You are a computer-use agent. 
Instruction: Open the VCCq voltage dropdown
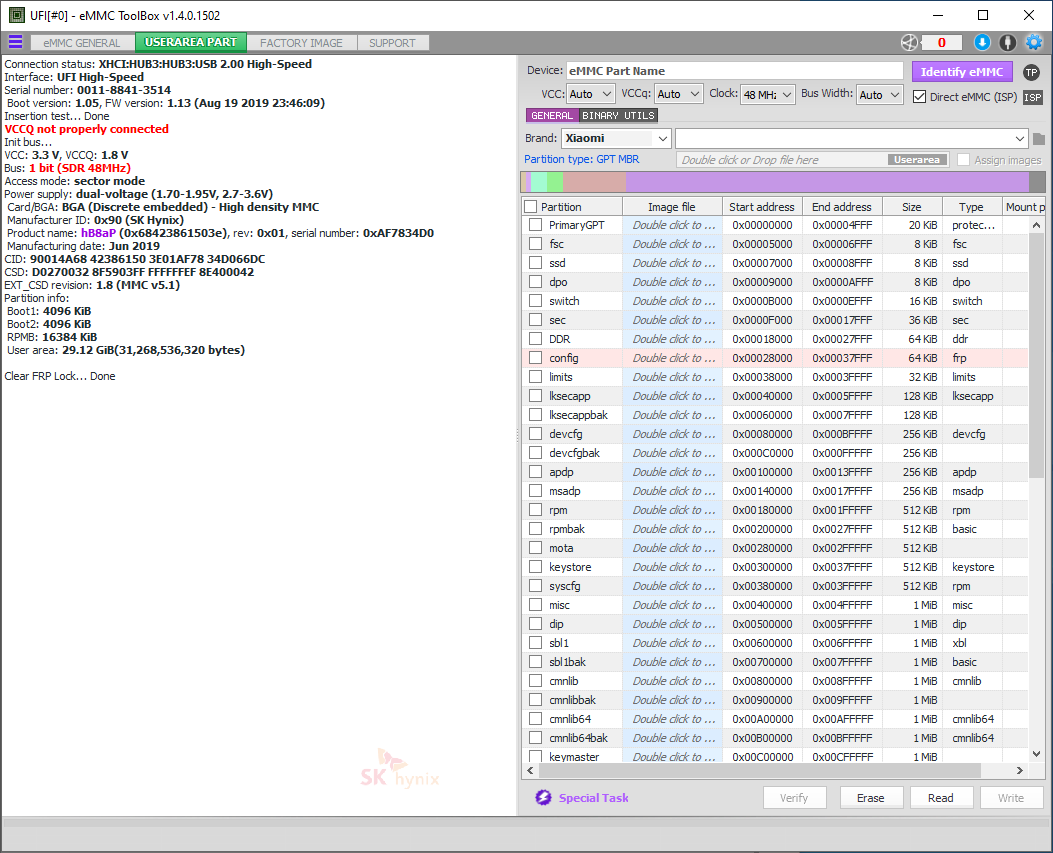pos(679,94)
